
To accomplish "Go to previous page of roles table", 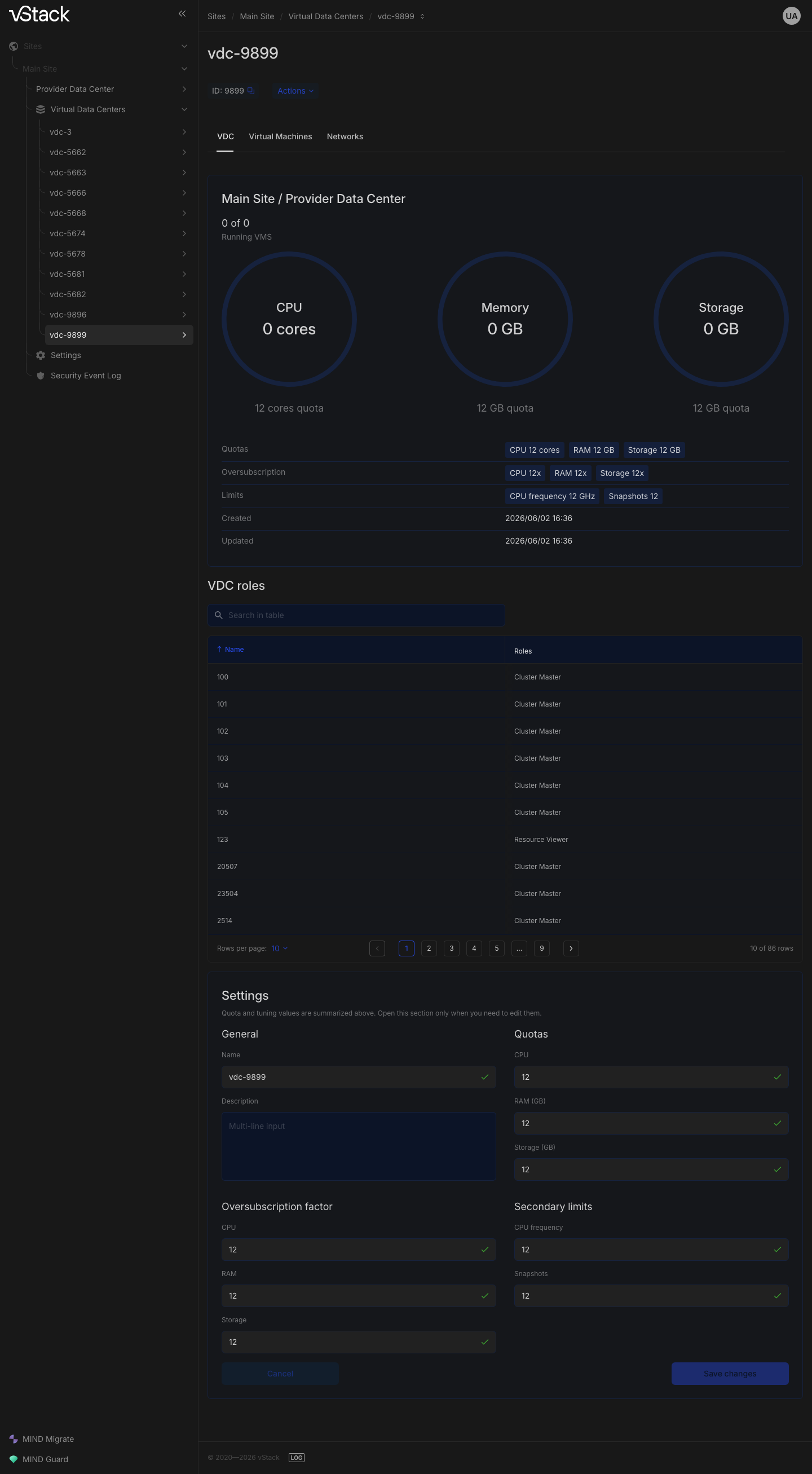I will click(x=377, y=948).
